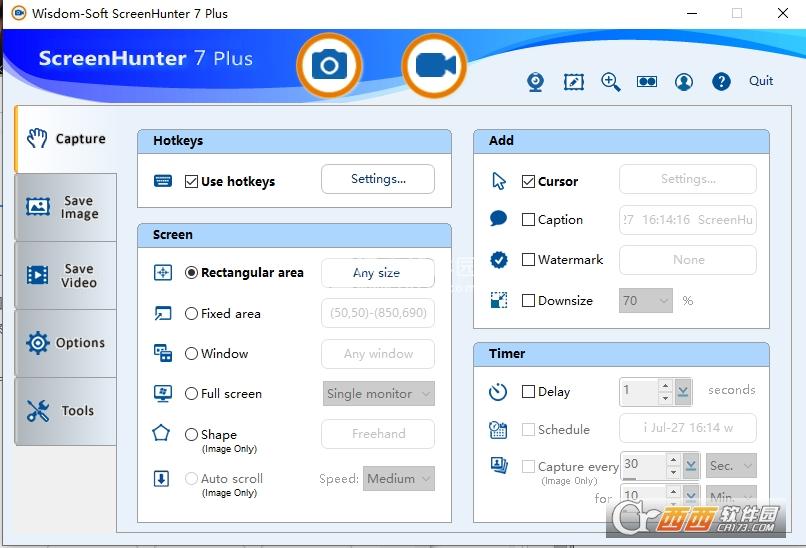Viewport: 806px width, 548px height.
Task: Click the ScreenHunter app icon in title bar
Action: pos(19,13)
